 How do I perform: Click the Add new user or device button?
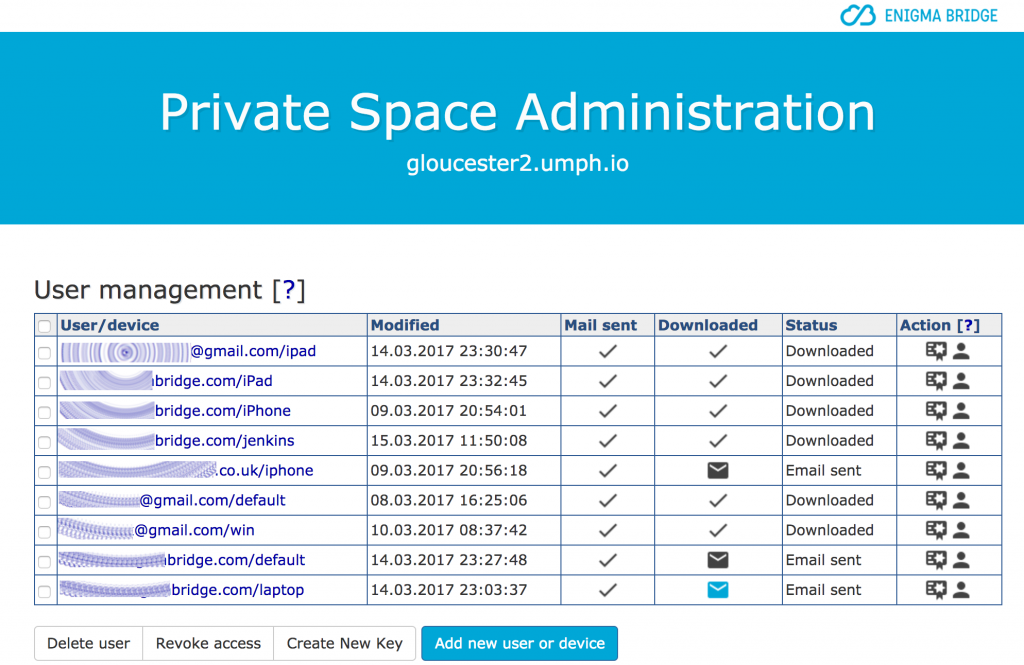point(519,643)
